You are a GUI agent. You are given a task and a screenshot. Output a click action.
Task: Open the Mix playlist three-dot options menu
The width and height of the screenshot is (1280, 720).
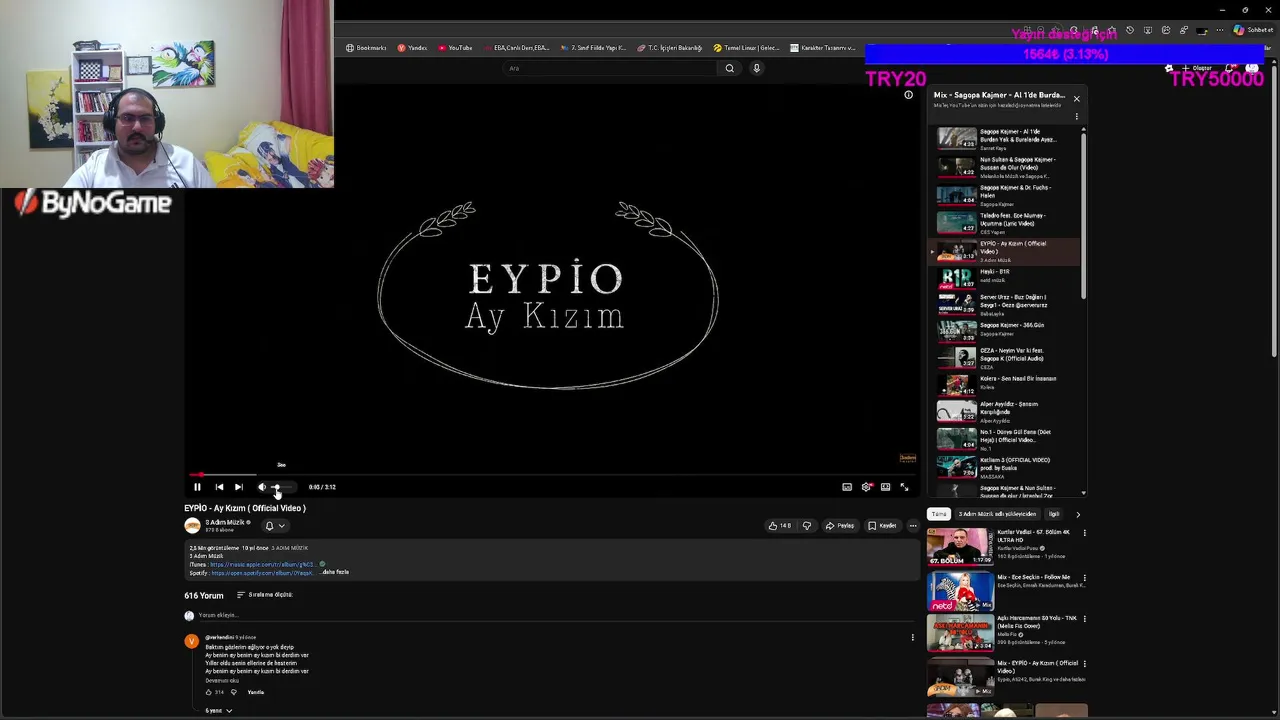pyautogui.click(x=1076, y=117)
